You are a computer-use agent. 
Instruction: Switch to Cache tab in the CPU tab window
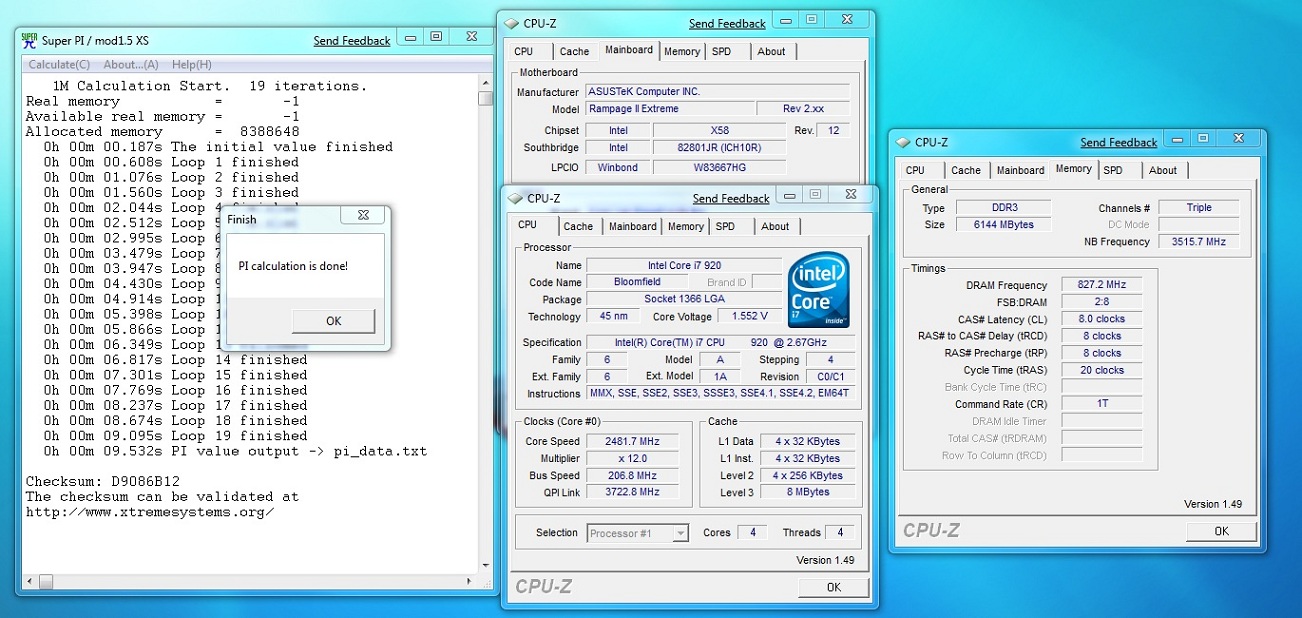pos(578,227)
